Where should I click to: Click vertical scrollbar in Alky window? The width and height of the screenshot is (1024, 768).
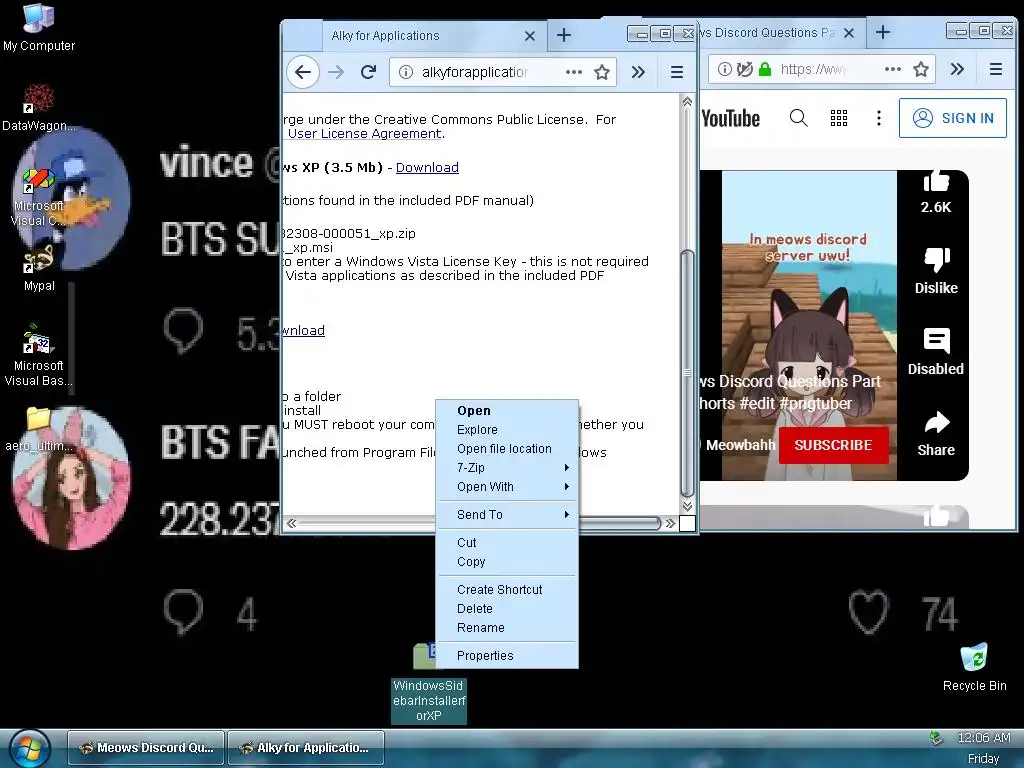(x=687, y=372)
